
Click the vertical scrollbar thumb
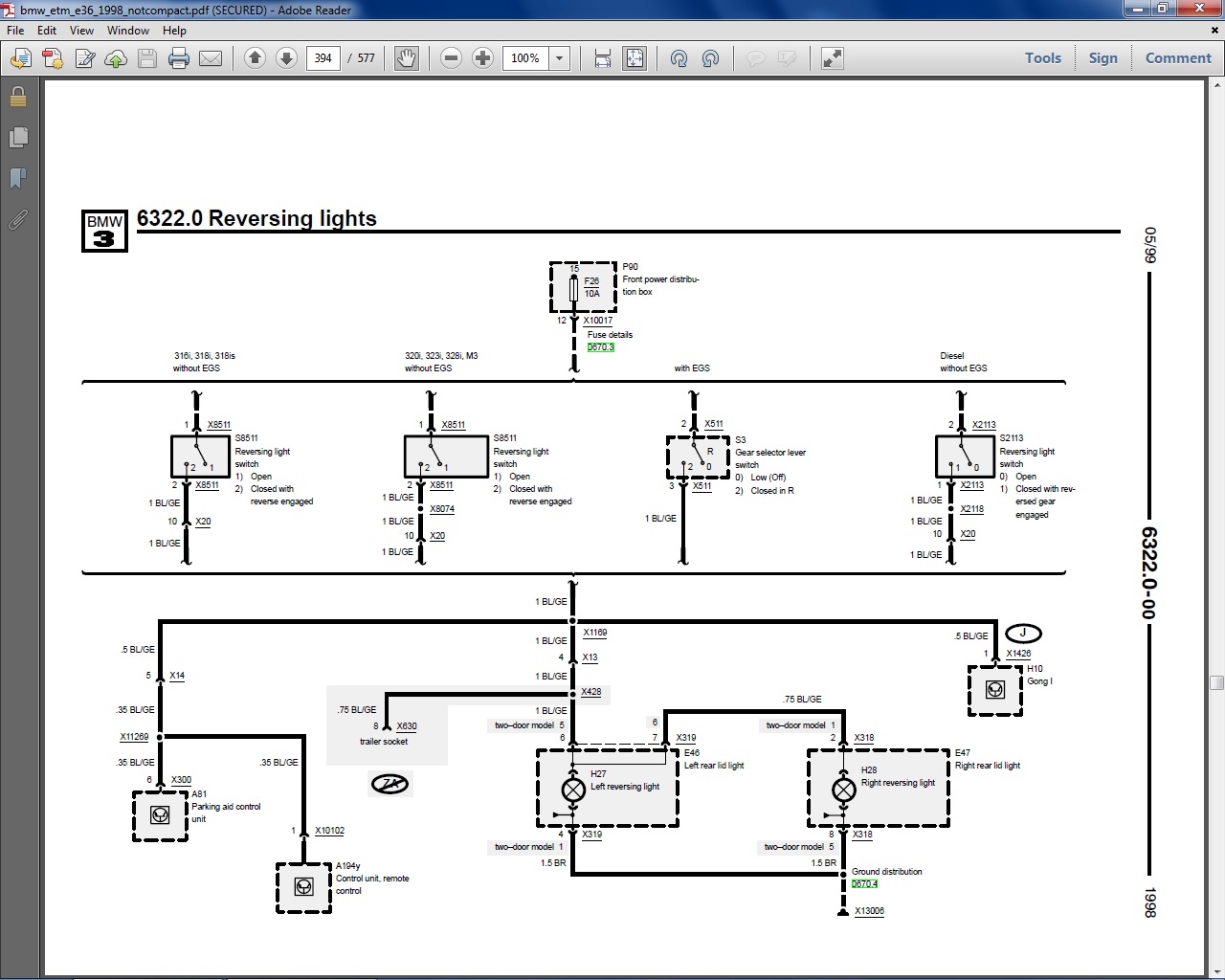tap(1216, 682)
